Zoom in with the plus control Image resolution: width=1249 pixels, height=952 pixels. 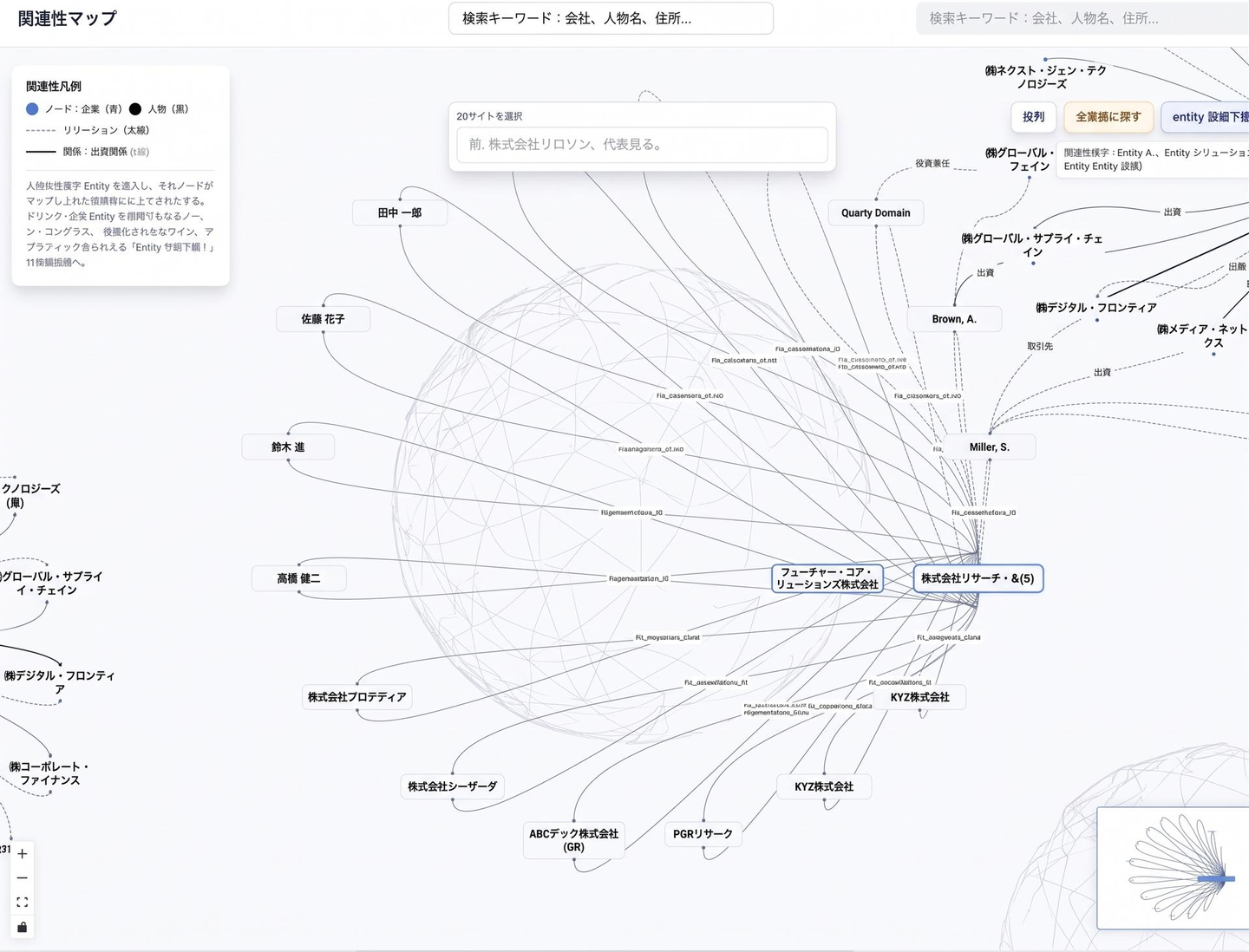click(x=23, y=854)
